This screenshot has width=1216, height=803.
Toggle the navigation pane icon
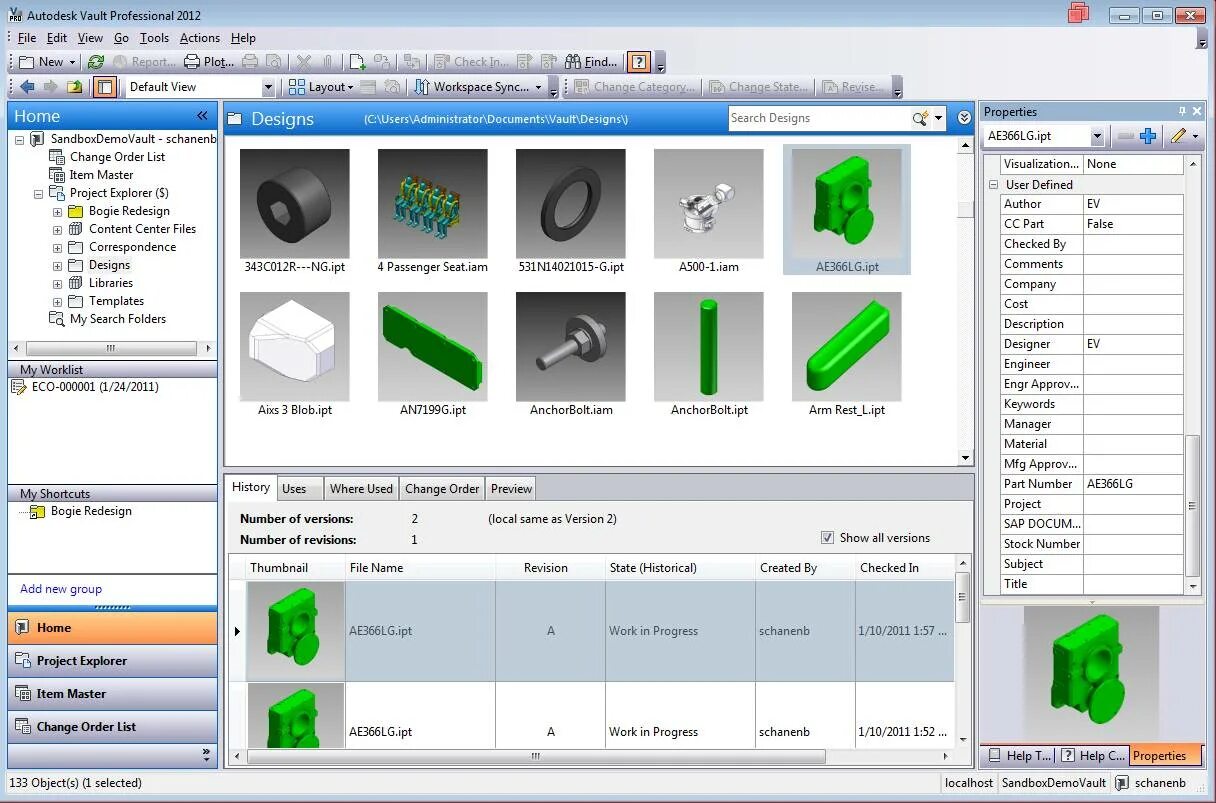[104, 87]
